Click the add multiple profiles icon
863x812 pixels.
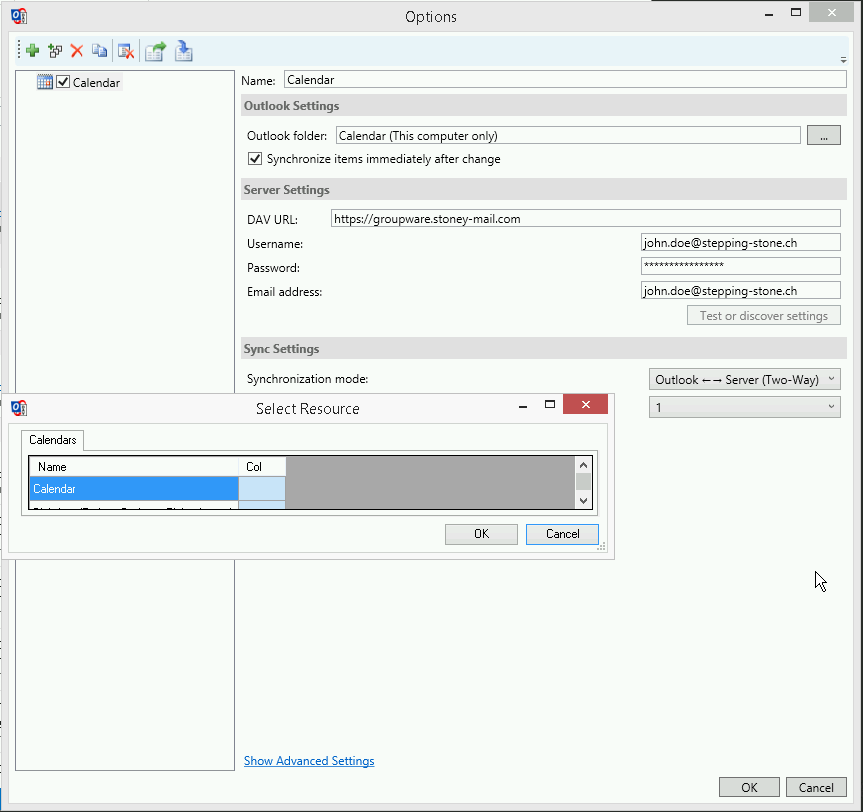tap(54, 50)
